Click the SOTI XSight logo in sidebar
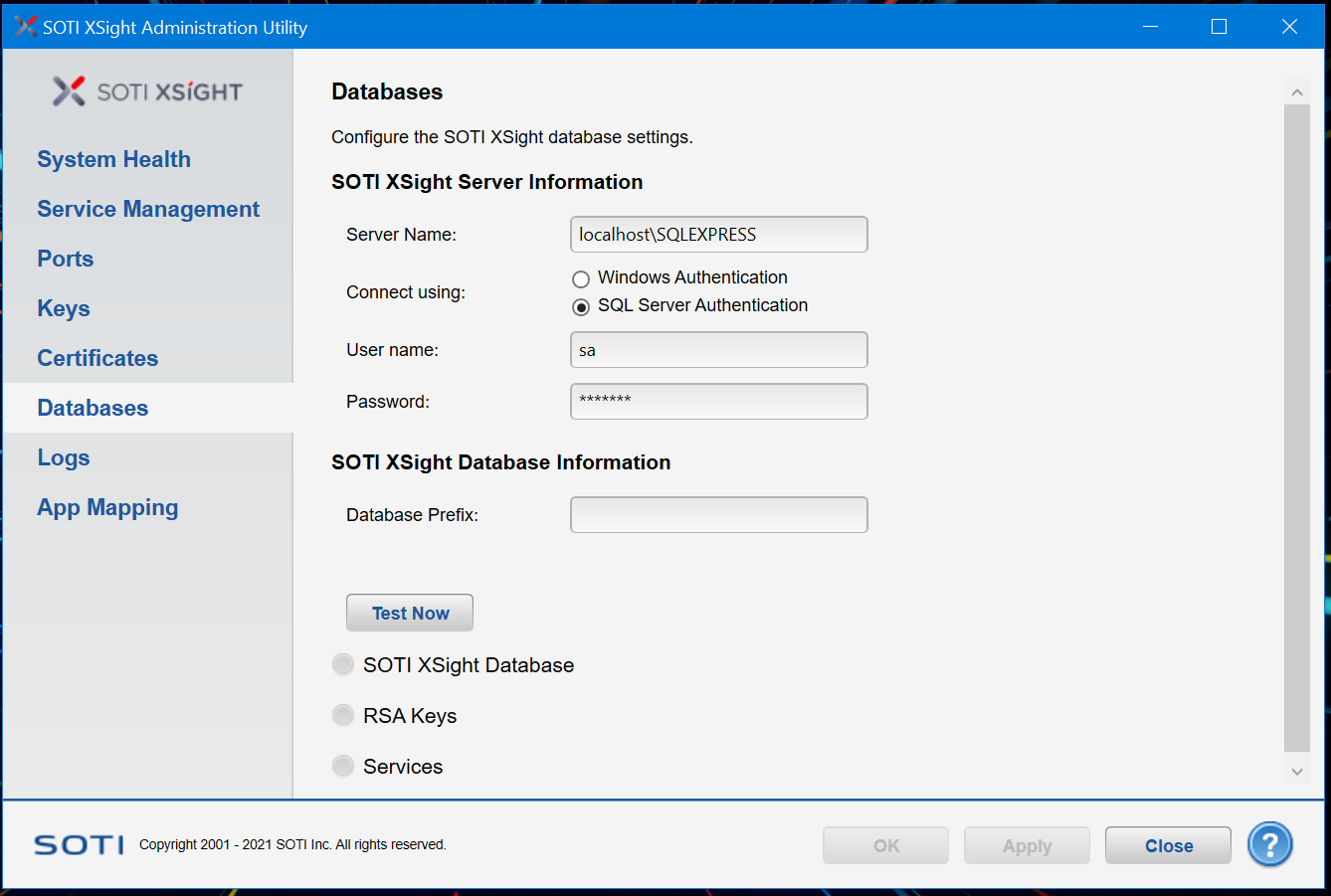 pos(148,91)
